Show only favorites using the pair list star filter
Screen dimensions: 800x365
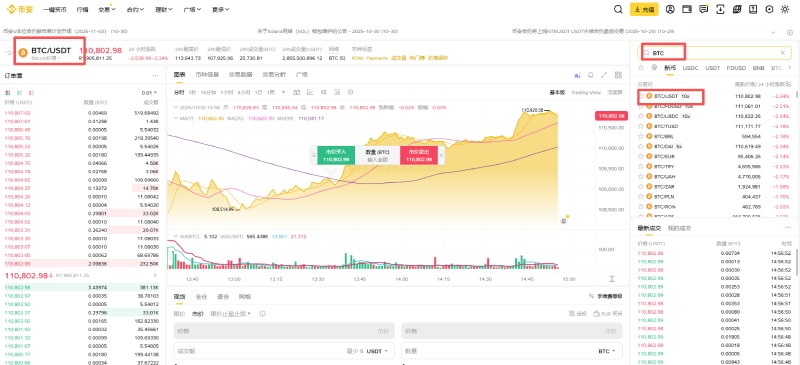coord(641,68)
